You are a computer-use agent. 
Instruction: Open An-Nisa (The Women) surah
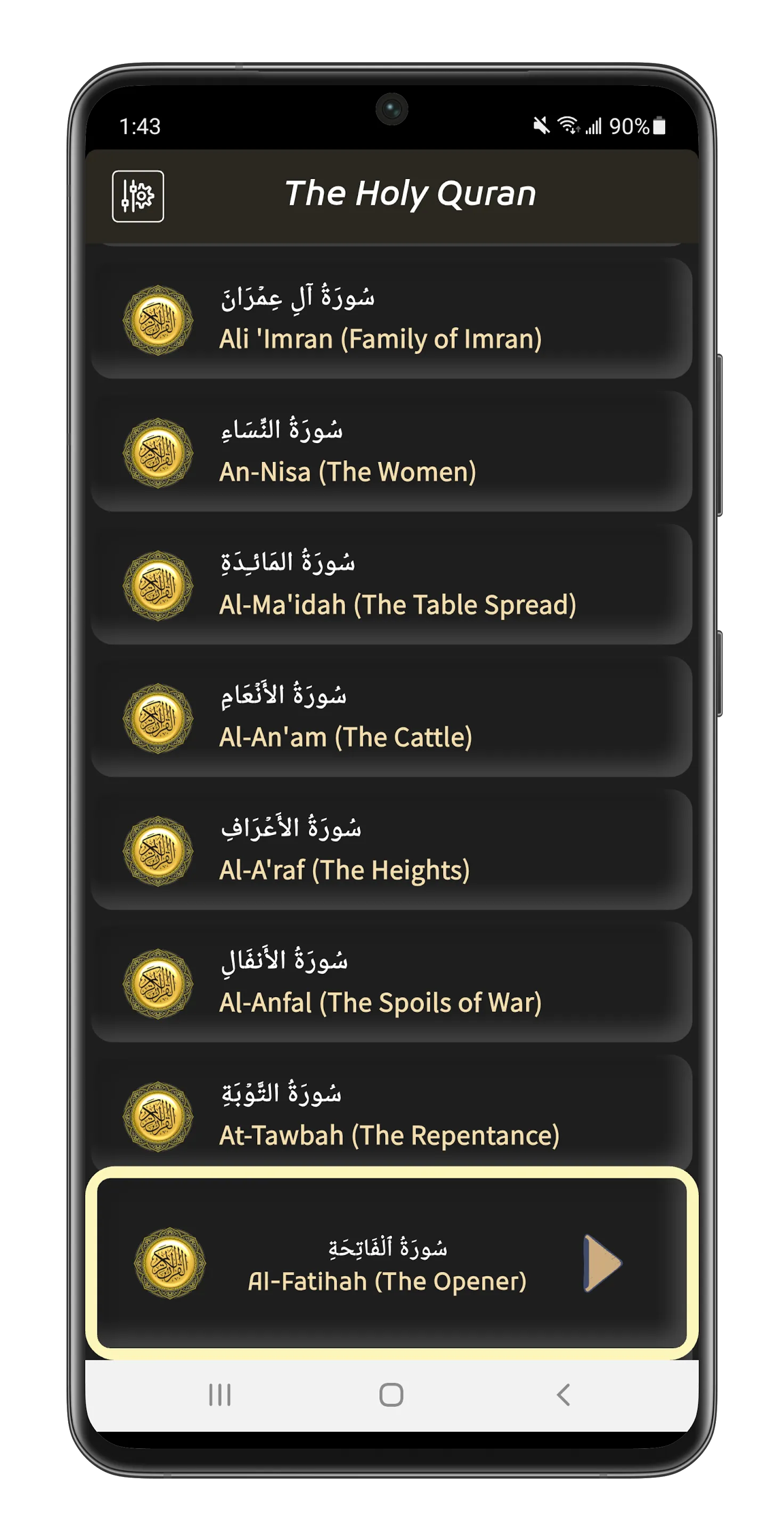(391, 451)
